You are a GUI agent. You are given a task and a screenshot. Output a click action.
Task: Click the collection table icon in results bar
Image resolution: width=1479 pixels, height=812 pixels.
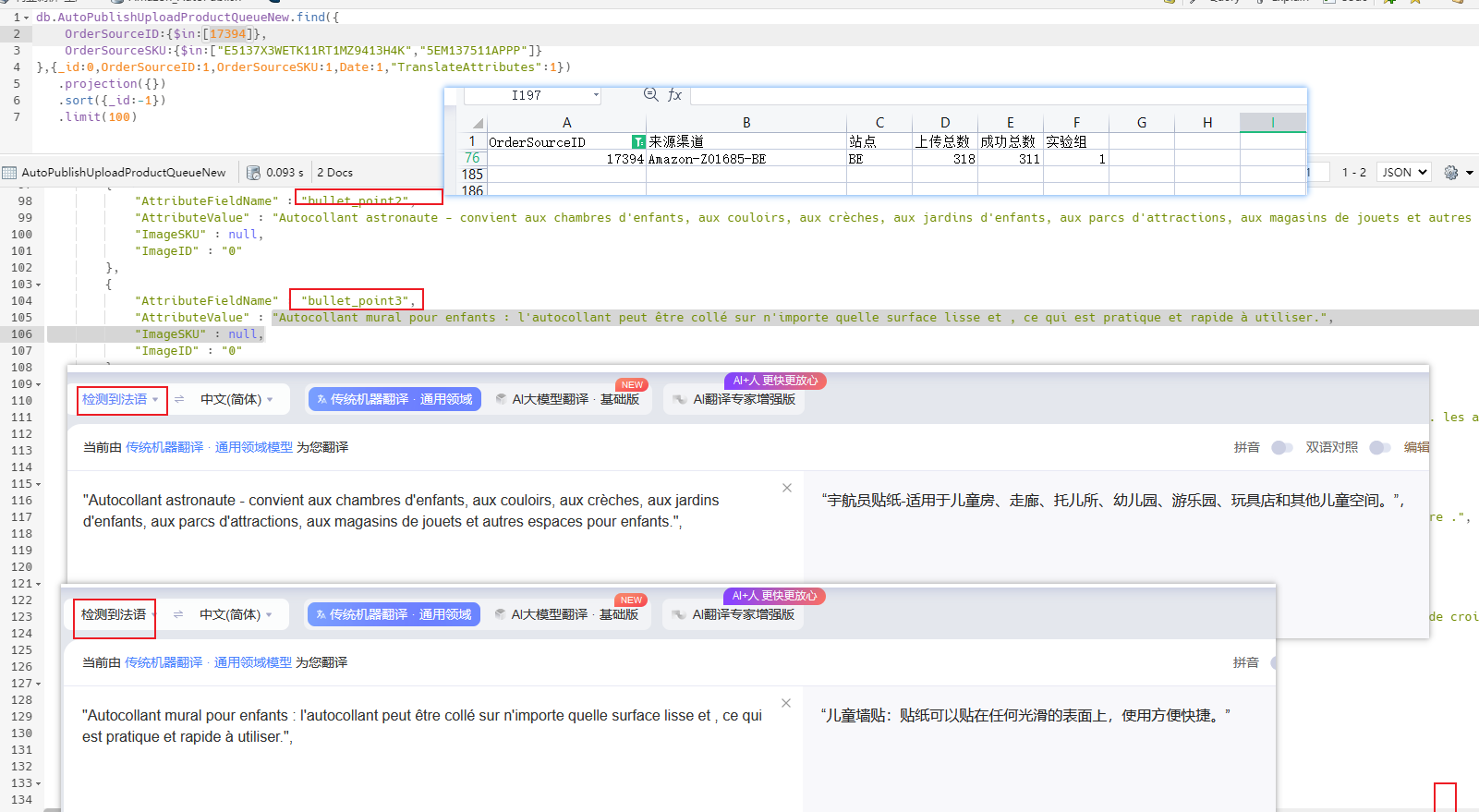point(9,173)
